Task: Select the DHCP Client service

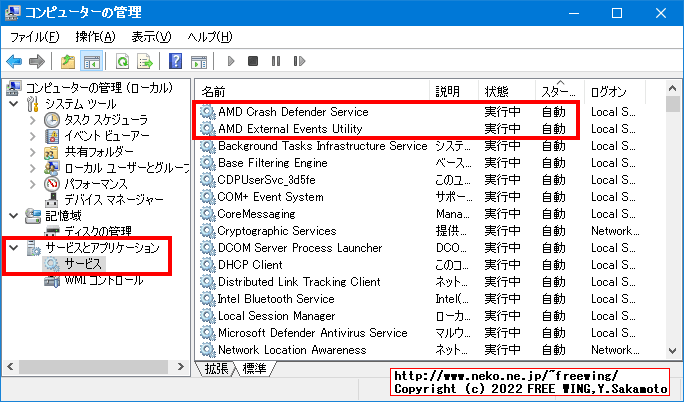Action: click(419, 265)
